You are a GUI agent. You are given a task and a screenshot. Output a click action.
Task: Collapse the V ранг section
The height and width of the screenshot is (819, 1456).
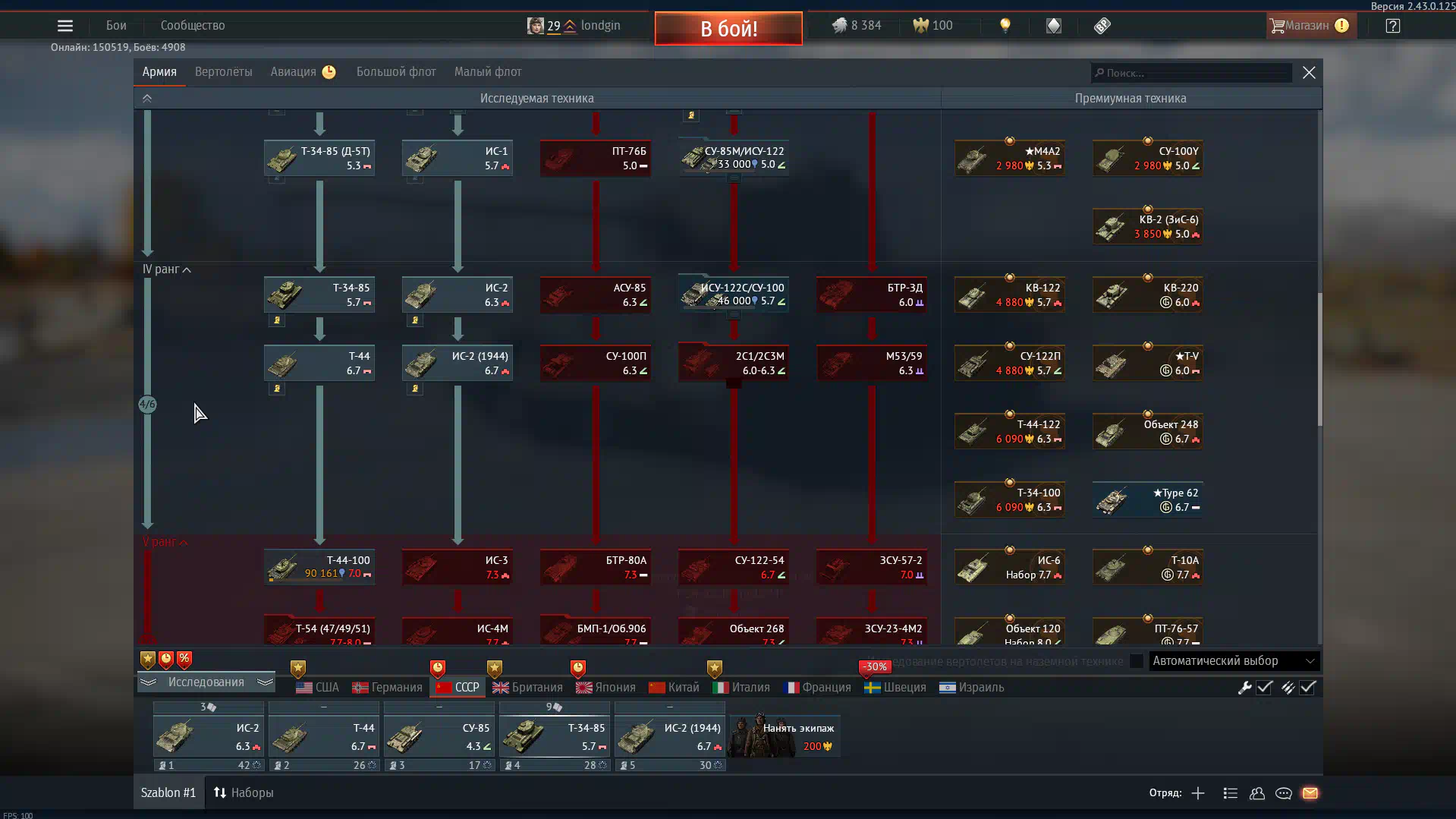tap(165, 542)
